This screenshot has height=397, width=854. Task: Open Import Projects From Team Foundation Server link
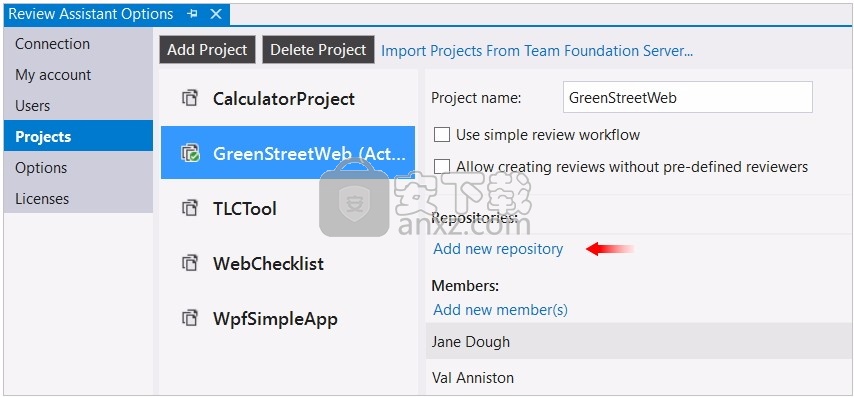pos(536,51)
